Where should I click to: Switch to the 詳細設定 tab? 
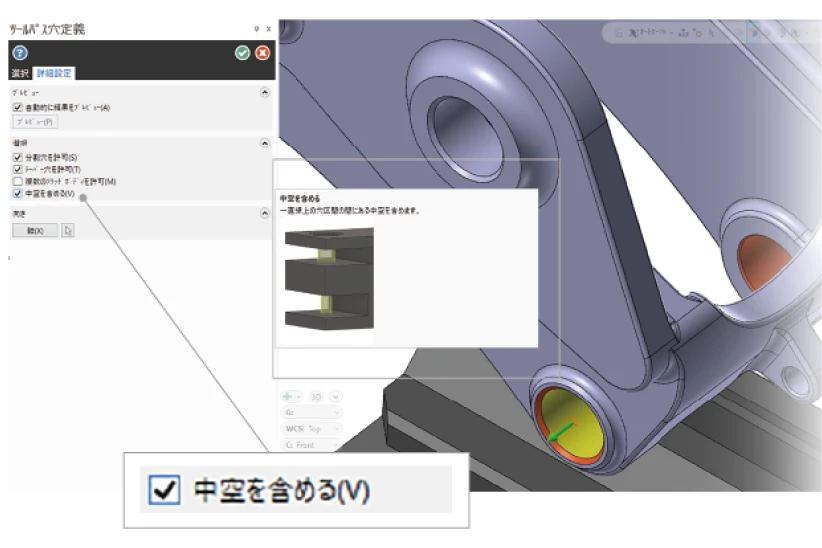pos(54,74)
